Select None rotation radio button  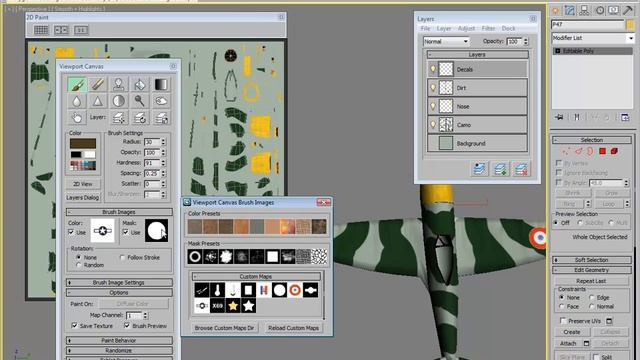tap(79, 258)
